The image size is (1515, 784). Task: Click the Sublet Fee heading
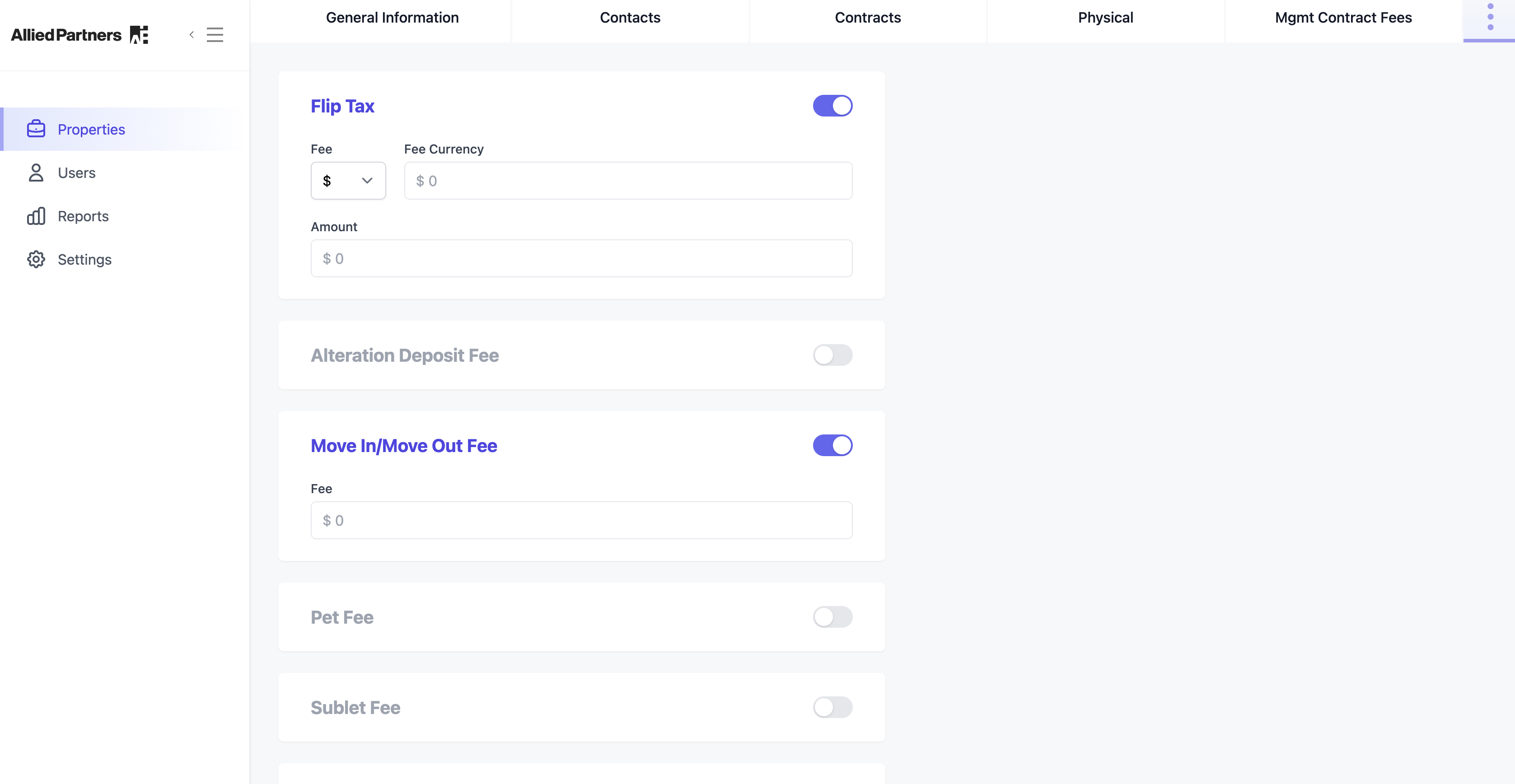point(355,708)
